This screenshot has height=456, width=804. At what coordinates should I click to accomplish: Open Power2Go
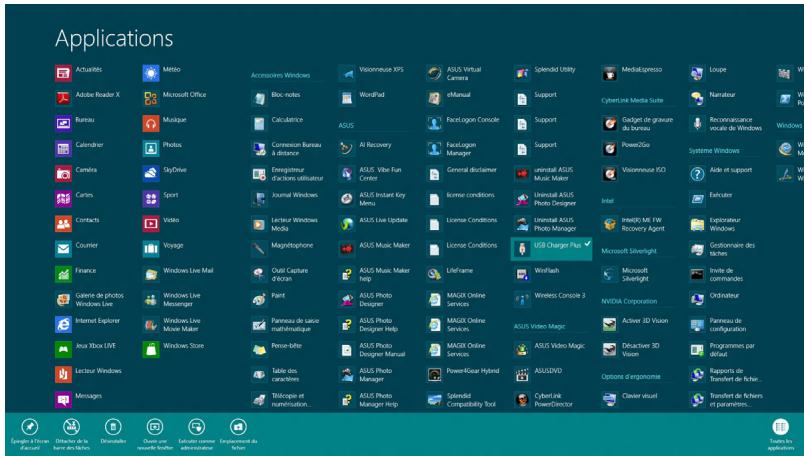(x=627, y=148)
